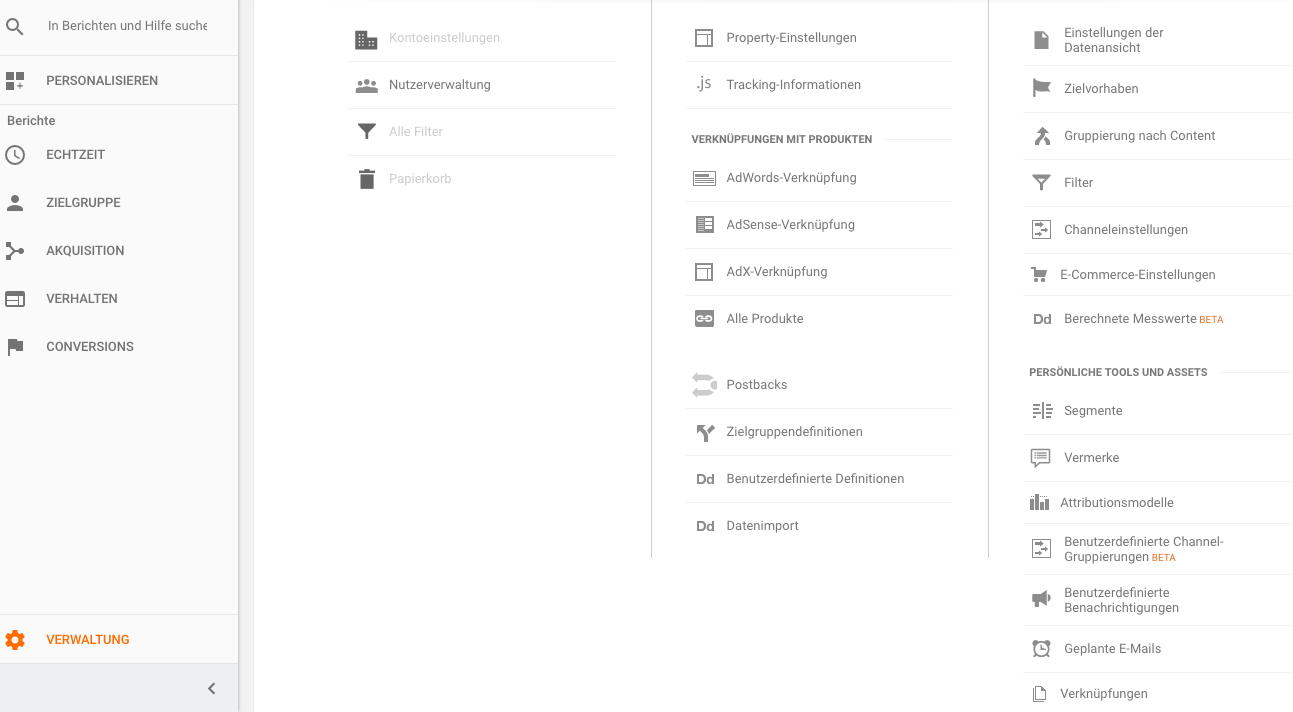Click the Tracking-Informationen .js icon
This screenshot has height=712, width=1293.
point(704,84)
